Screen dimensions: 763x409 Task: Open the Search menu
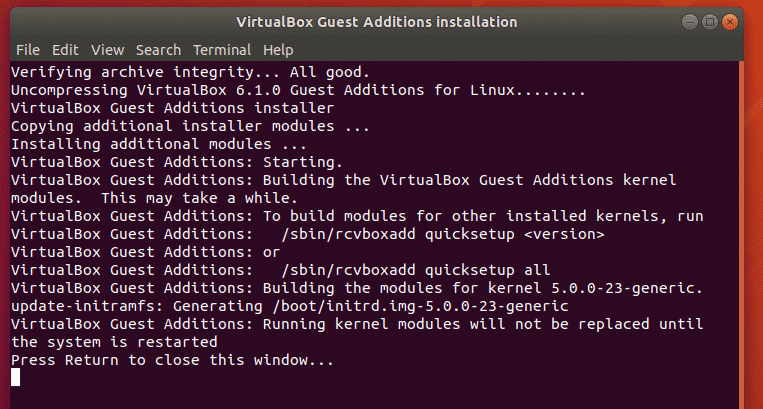click(158, 50)
